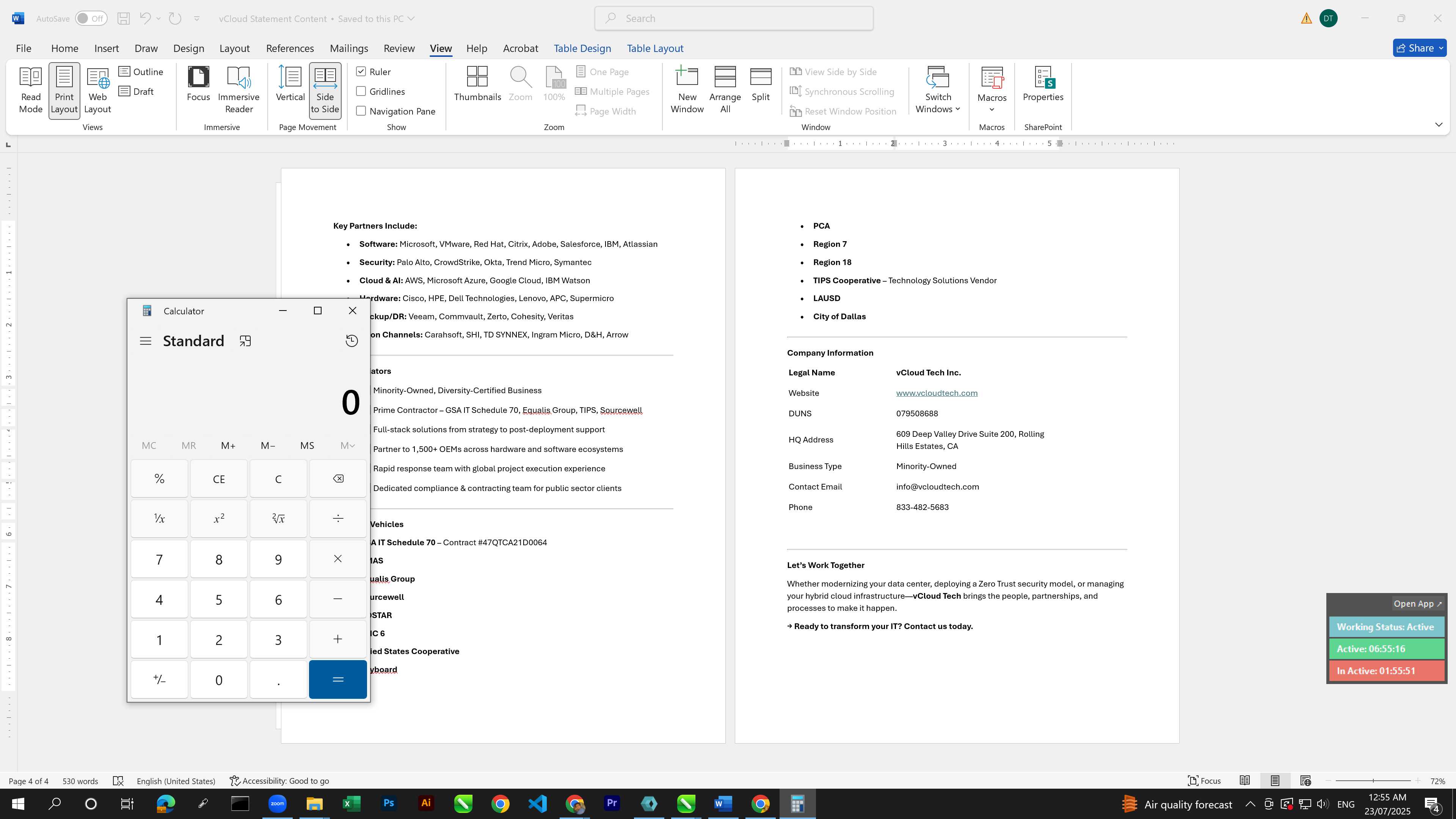Keep calculator on top
Viewport: 1456px width, 819px height.
[x=245, y=341]
